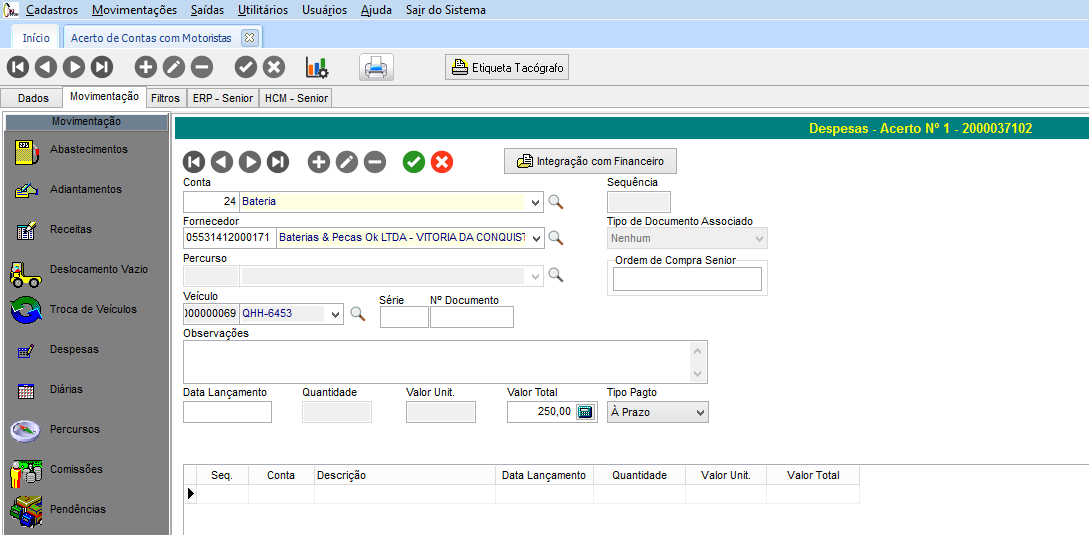The width and height of the screenshot is (1089, 535).
Task: Go to previous expense in Despesas toolbar
Action: click(222, 162)
